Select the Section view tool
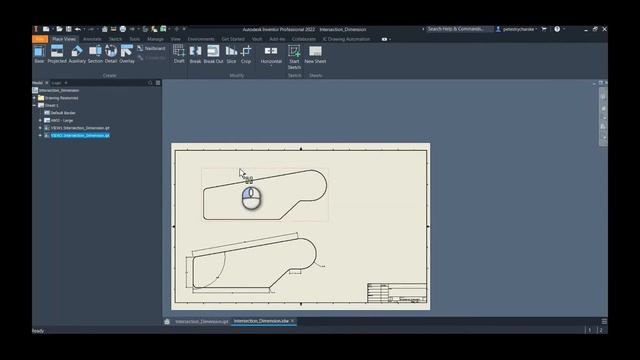The image size is (640, 360). pyautogui.click(x=95, y=54)
